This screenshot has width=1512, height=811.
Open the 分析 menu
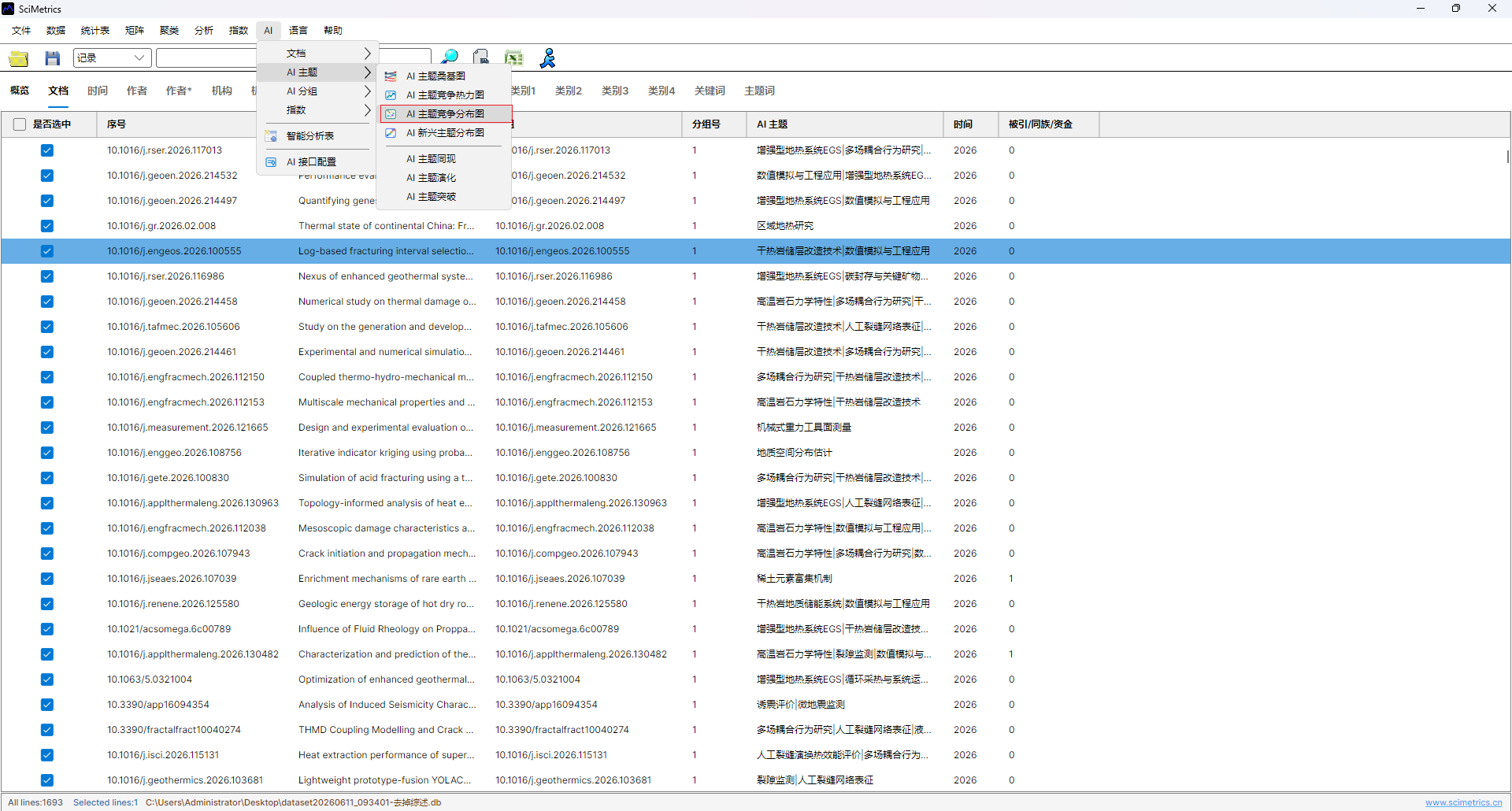(204, 31)
